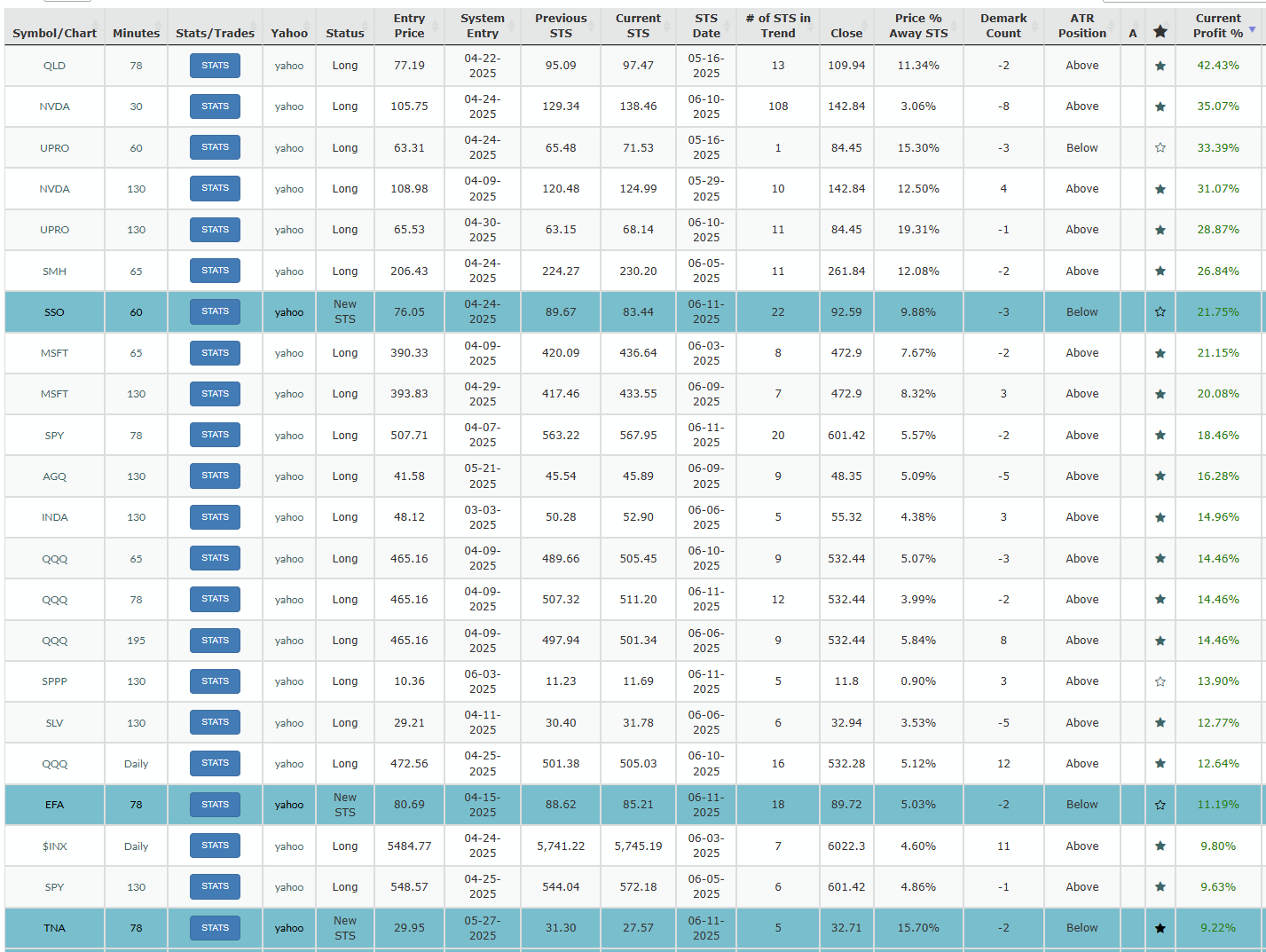Screen dimensions: 1266x952
Task: Favorite star for NVDA 130 row
Action: point(1160,189)
